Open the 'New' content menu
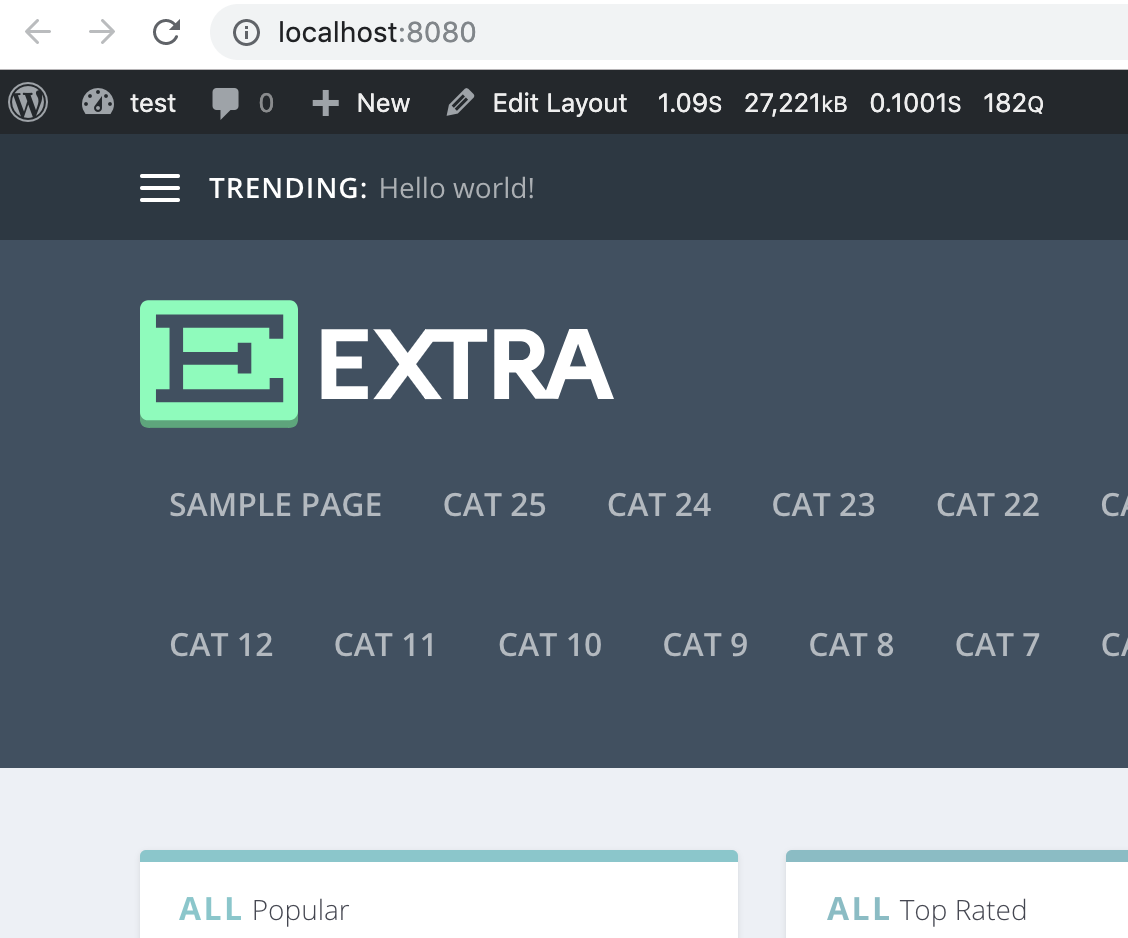 point(383,103)
